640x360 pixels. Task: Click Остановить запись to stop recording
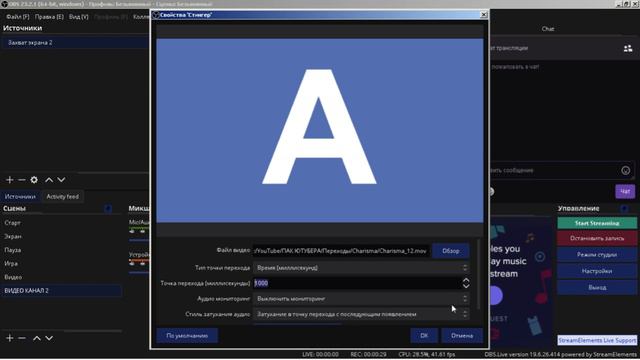point(597,238)
